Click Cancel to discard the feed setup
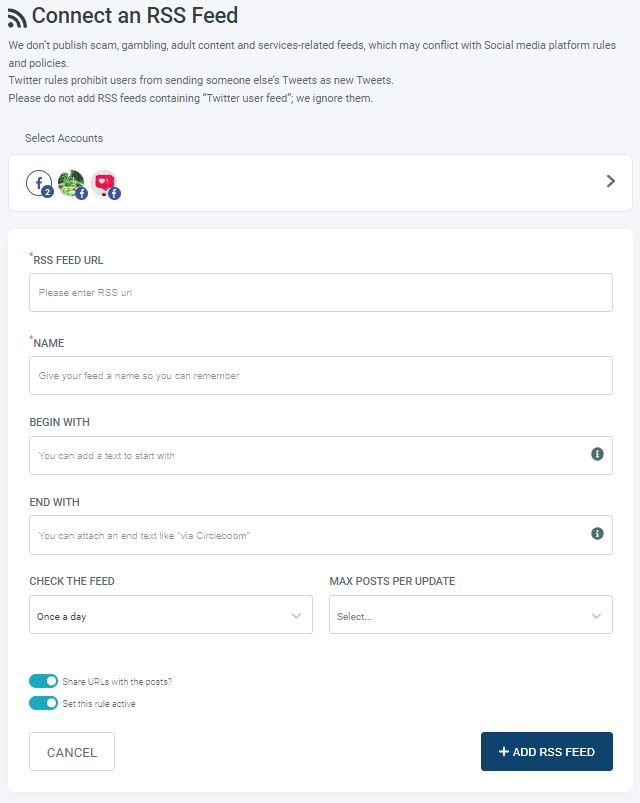The image size is (640, 803). 71,751
